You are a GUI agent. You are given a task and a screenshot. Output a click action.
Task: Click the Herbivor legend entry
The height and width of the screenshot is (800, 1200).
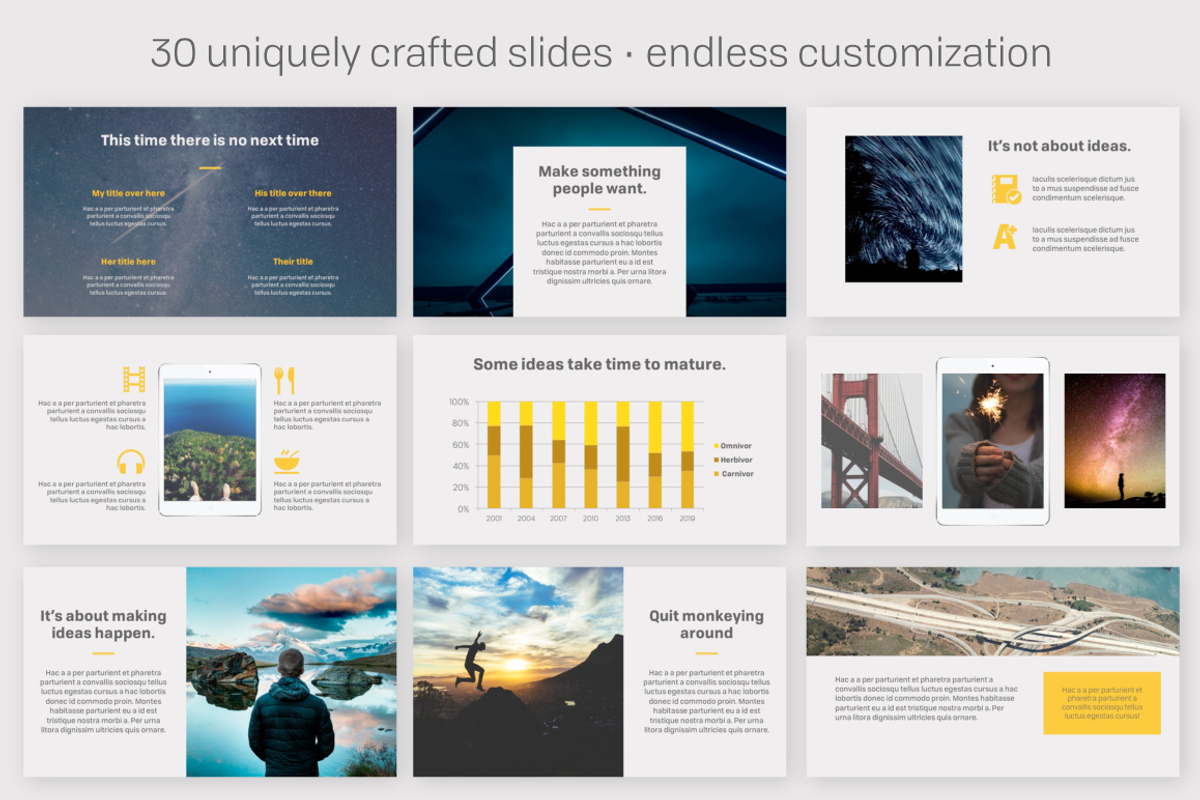pyautogui.click(x=732, y=460)
